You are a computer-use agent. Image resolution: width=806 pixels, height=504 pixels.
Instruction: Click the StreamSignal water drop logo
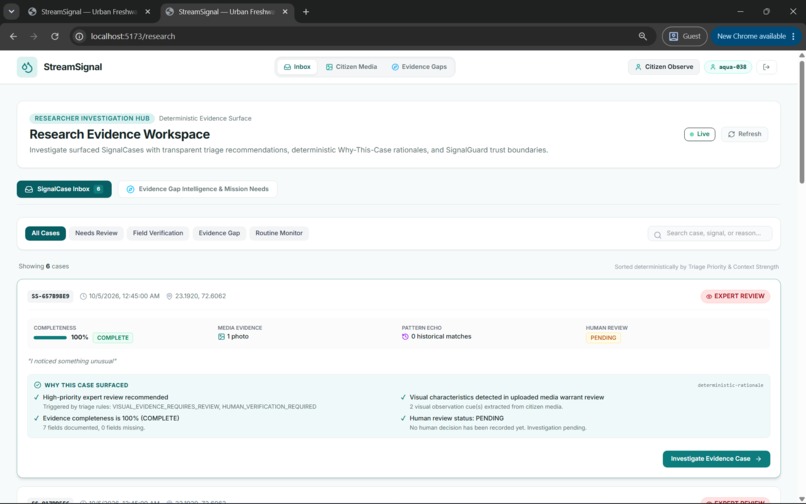[x=27, y=67]
